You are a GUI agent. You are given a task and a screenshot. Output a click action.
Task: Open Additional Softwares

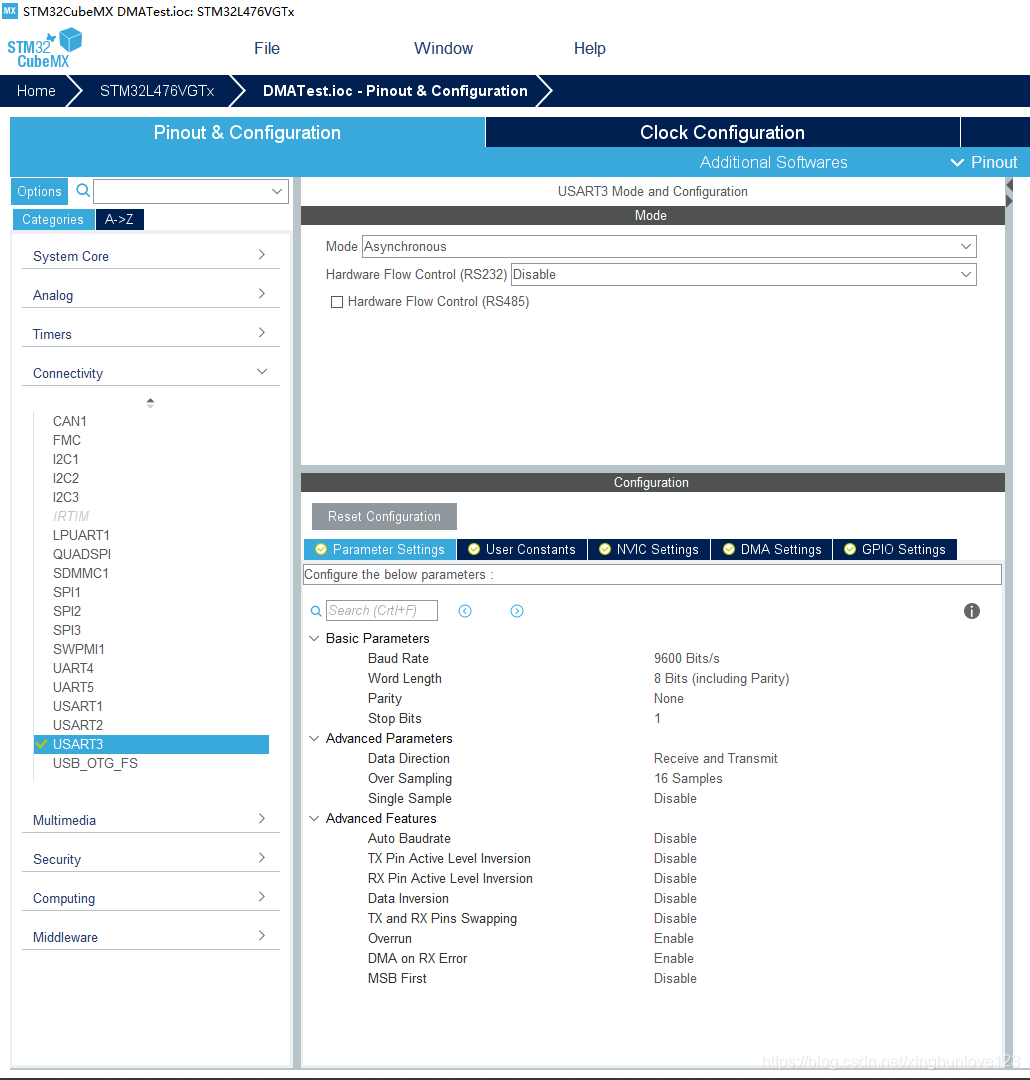click(x=774, y=162)
